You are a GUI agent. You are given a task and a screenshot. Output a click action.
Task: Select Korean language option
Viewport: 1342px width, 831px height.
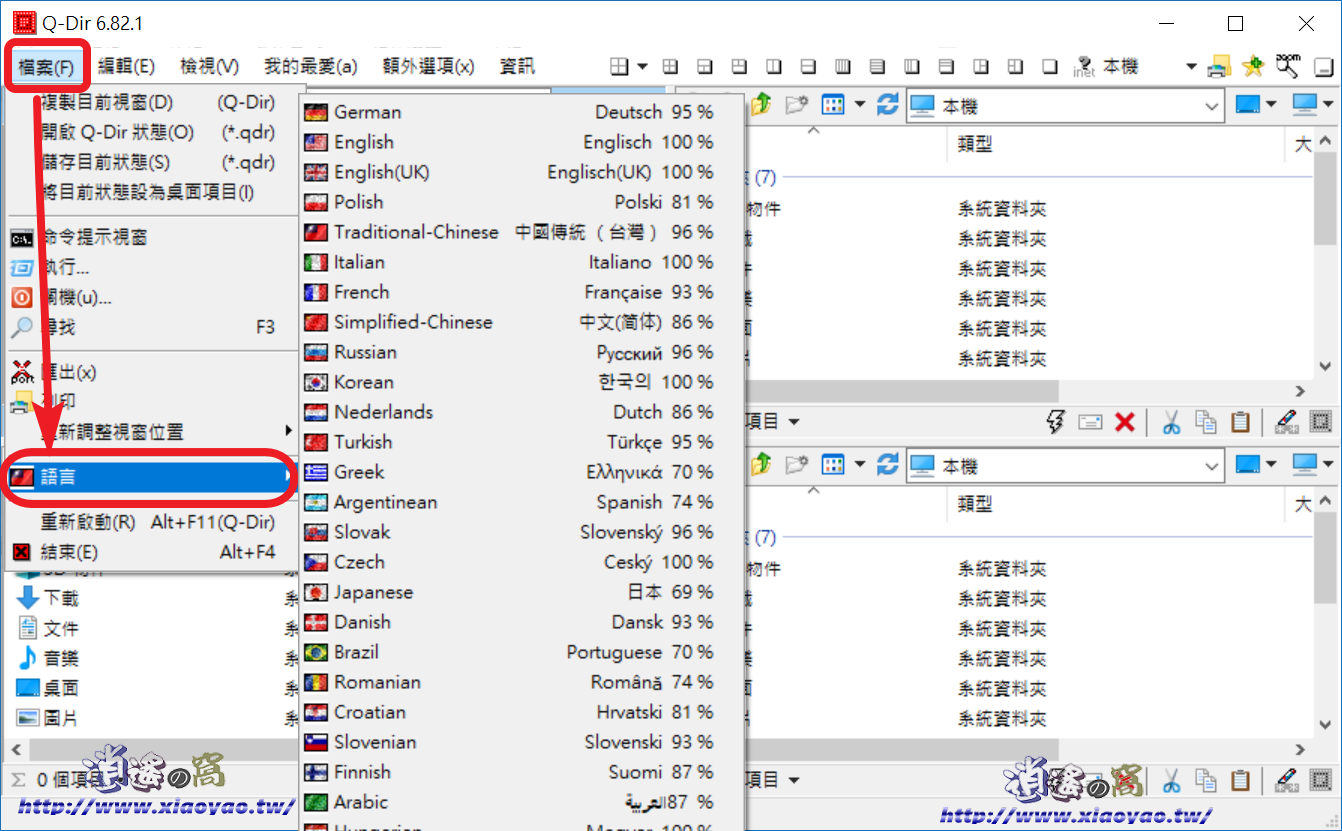click(522, 382)
